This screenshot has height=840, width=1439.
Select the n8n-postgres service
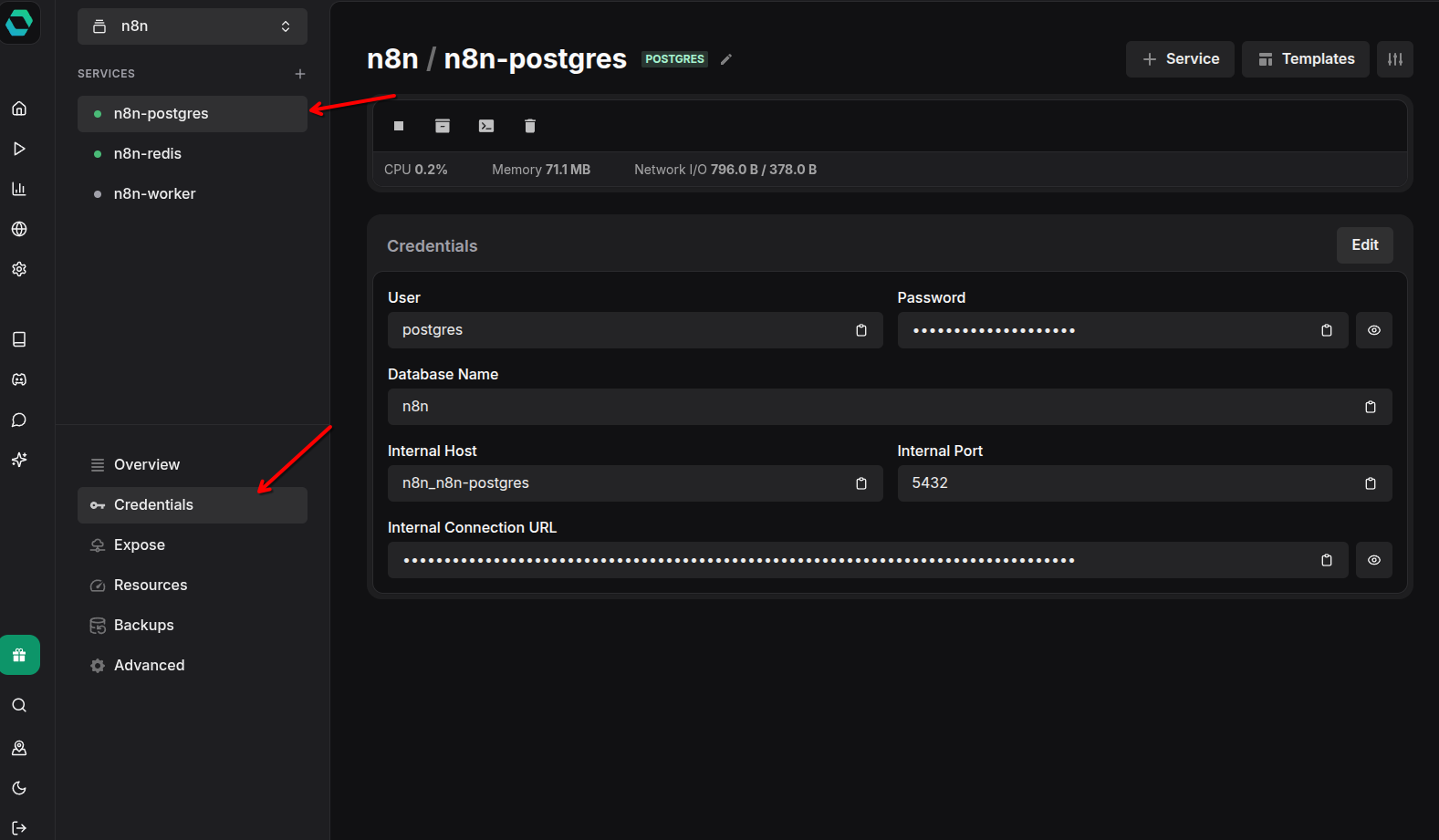pyautogui.click(x=193, y=114)
